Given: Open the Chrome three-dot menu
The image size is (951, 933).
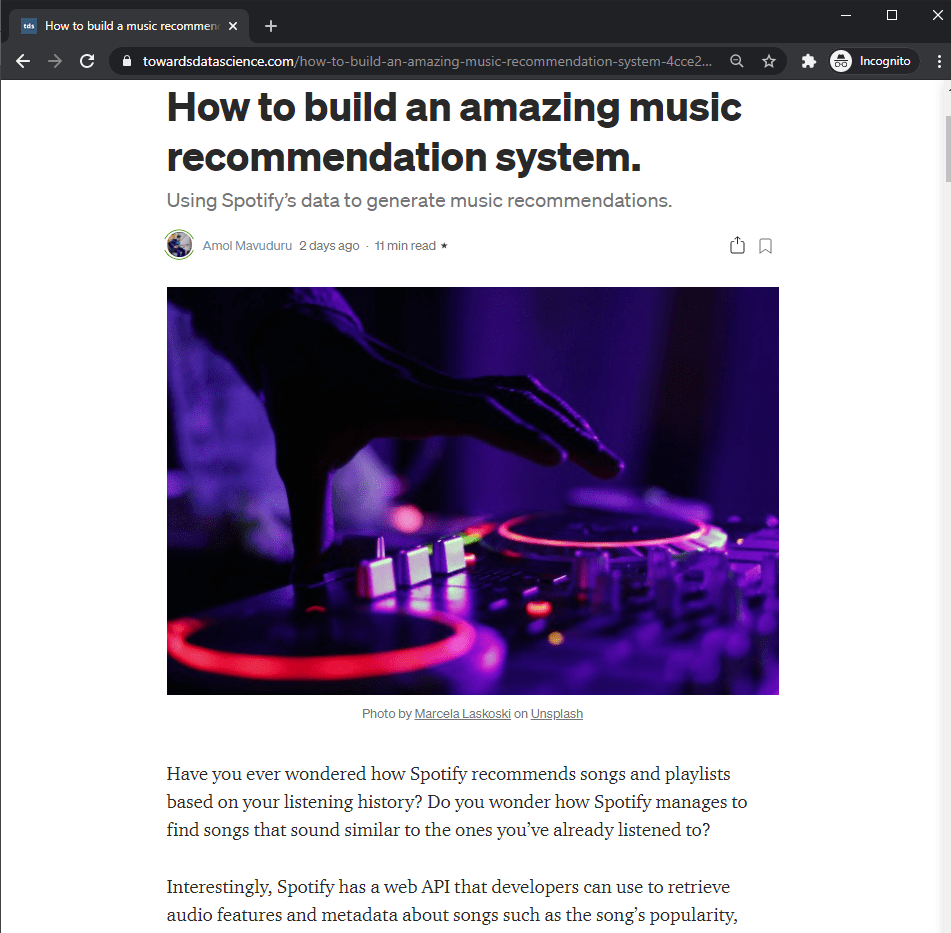Looking at the screenshot, I should point(937,61).
